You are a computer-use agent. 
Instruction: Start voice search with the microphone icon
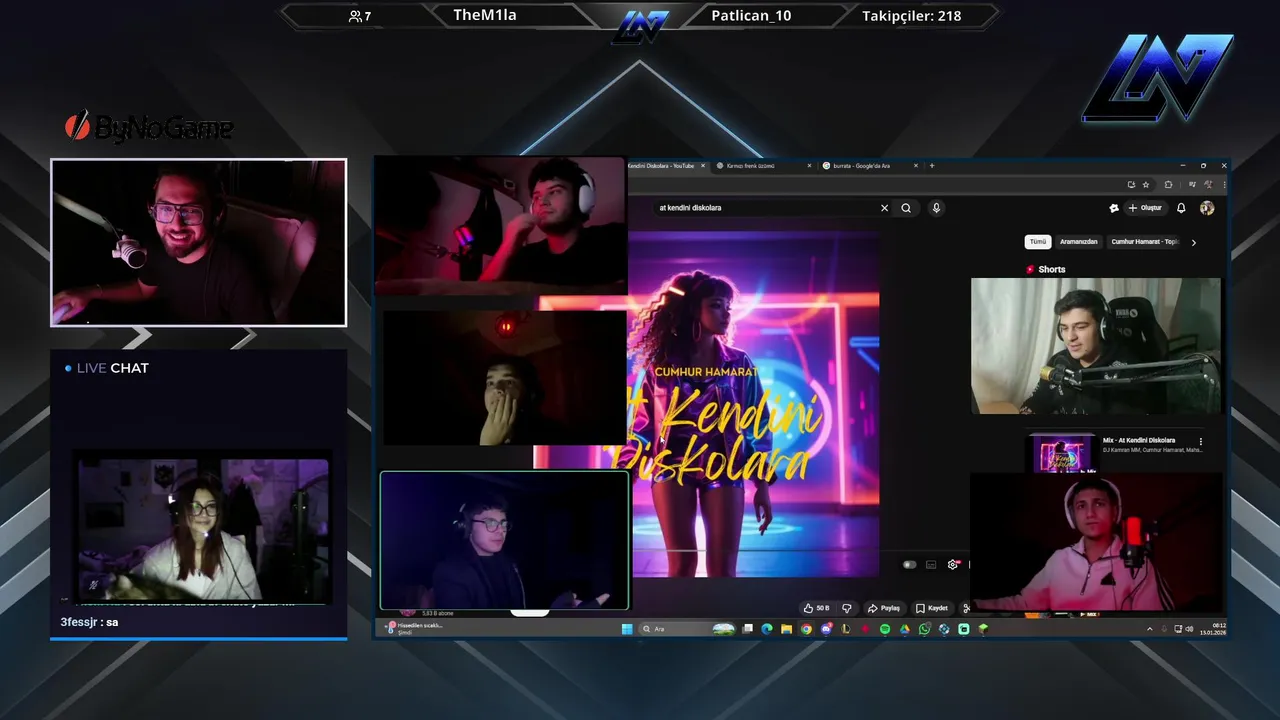tap(936, 208)
